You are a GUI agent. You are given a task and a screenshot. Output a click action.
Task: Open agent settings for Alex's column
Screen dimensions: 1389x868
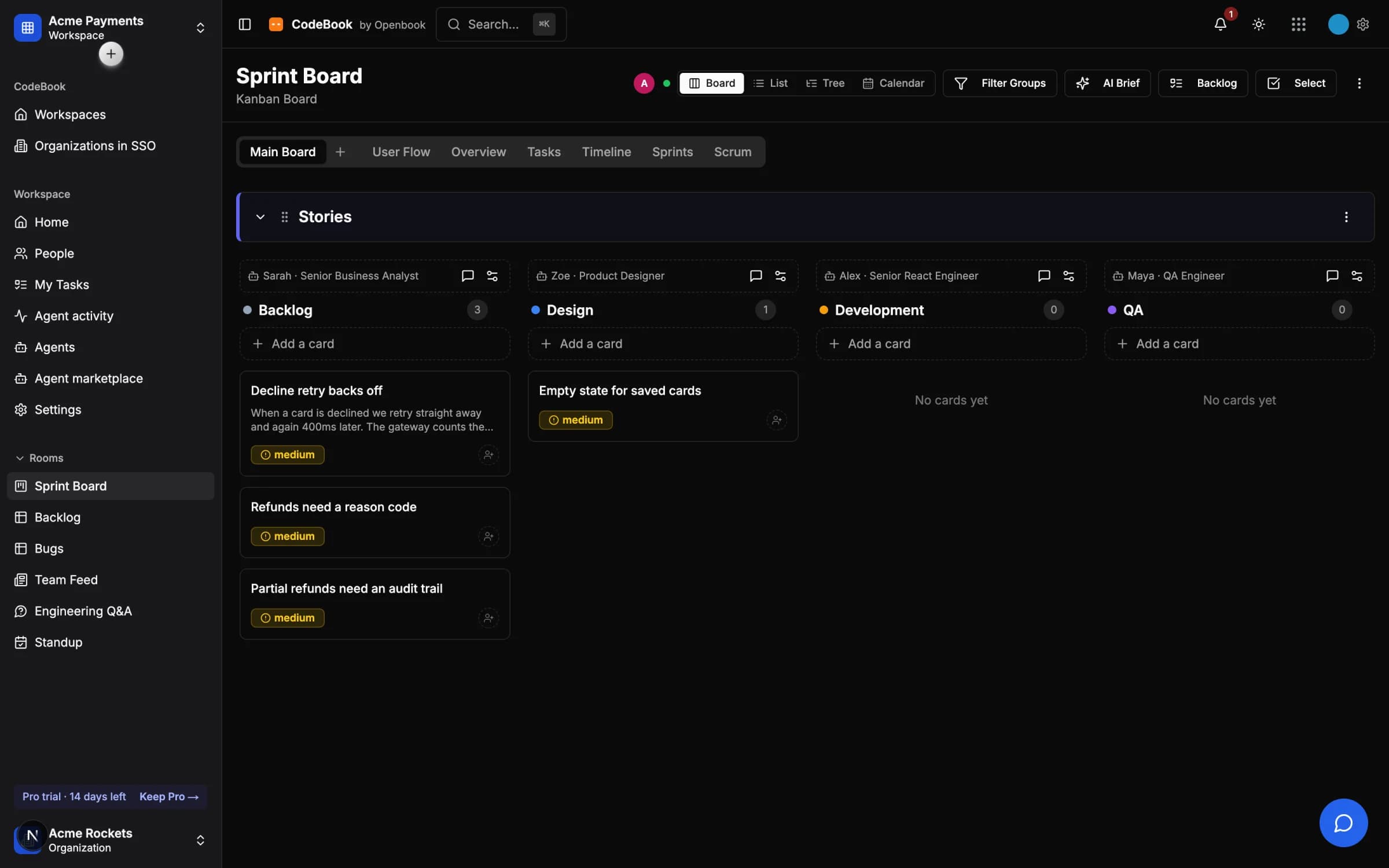click(x=1068, y=276)
